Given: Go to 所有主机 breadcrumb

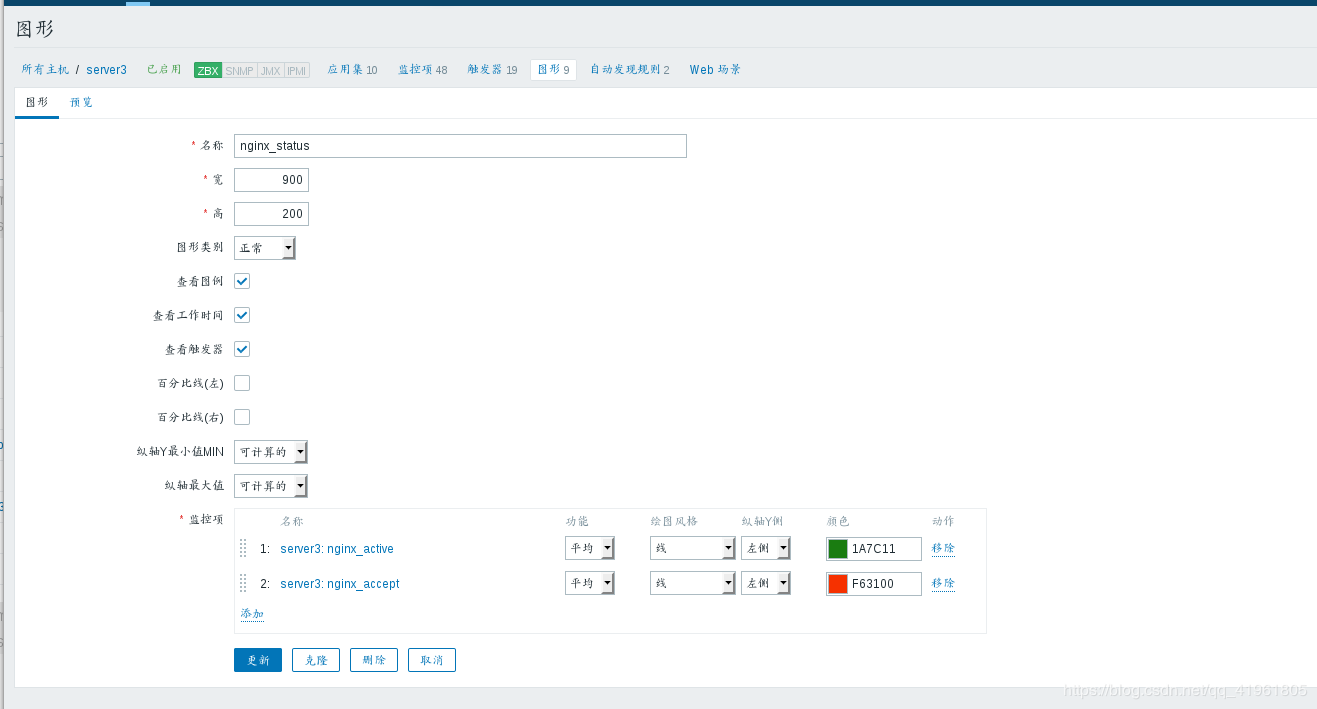Looking at the screenshot, I should pyautogui.click(x=46, y=70).
